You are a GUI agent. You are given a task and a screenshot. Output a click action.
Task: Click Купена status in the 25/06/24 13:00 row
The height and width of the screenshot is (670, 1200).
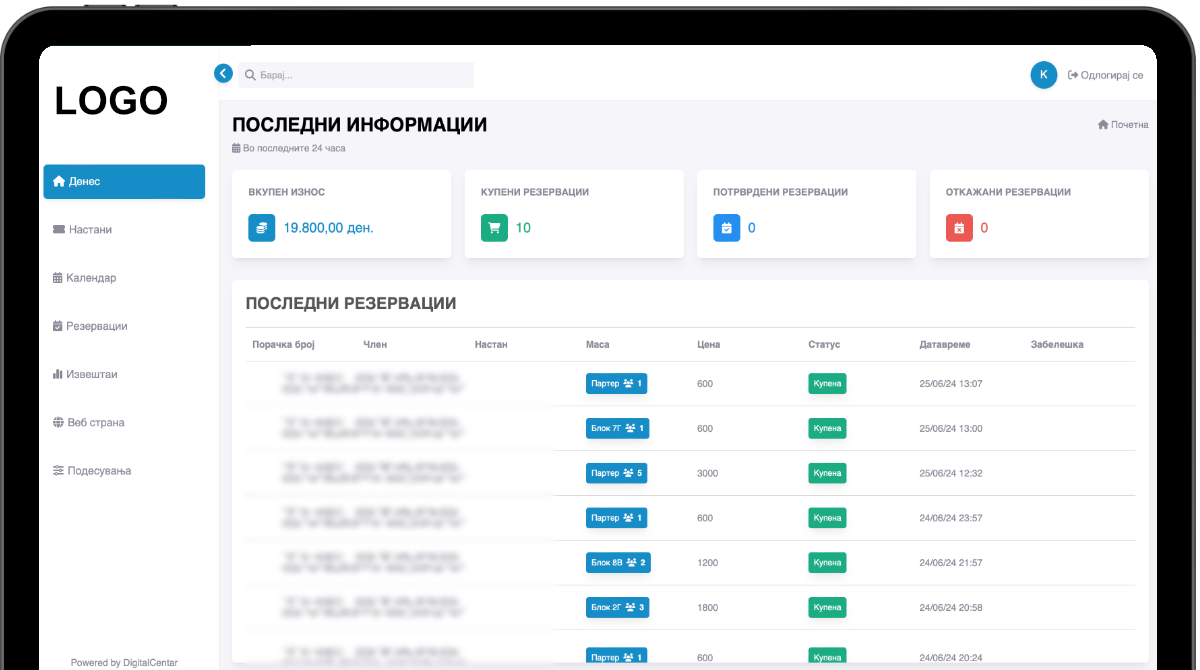827,429
